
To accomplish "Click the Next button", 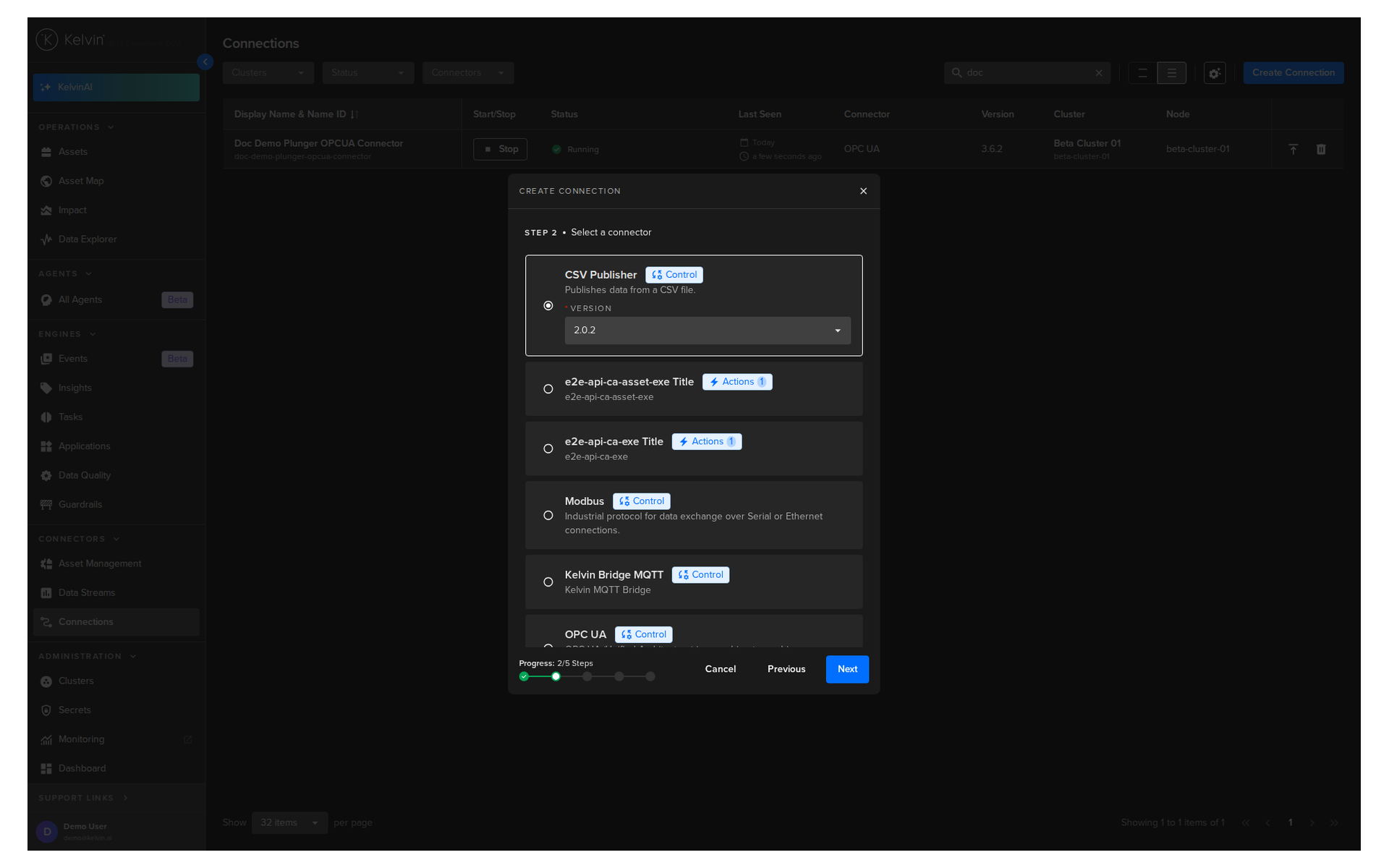I will 847,669.
